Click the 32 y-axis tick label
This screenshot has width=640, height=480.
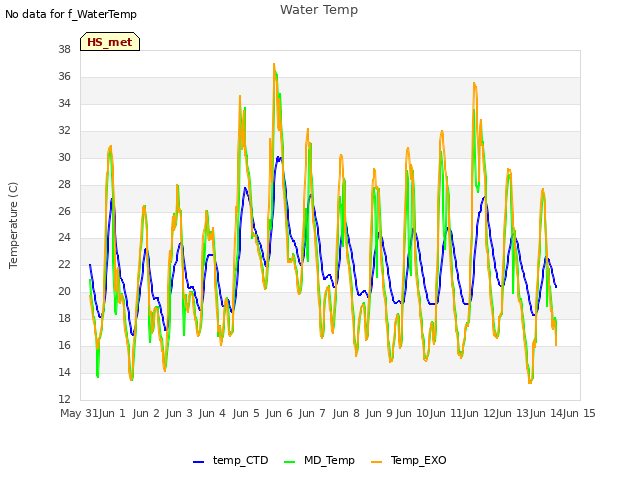[64, 130]
